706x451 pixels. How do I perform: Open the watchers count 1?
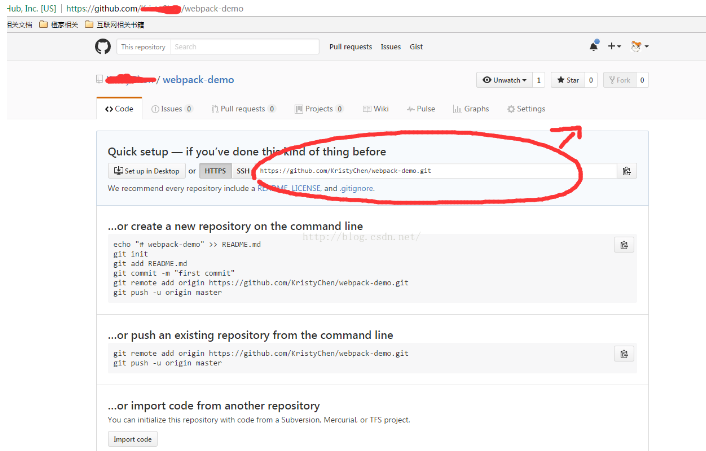[539, 80]
